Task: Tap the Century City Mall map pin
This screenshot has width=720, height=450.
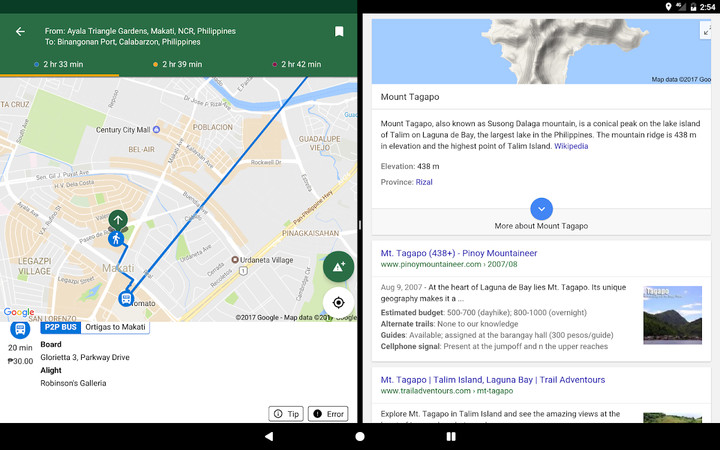Action: 156,129
